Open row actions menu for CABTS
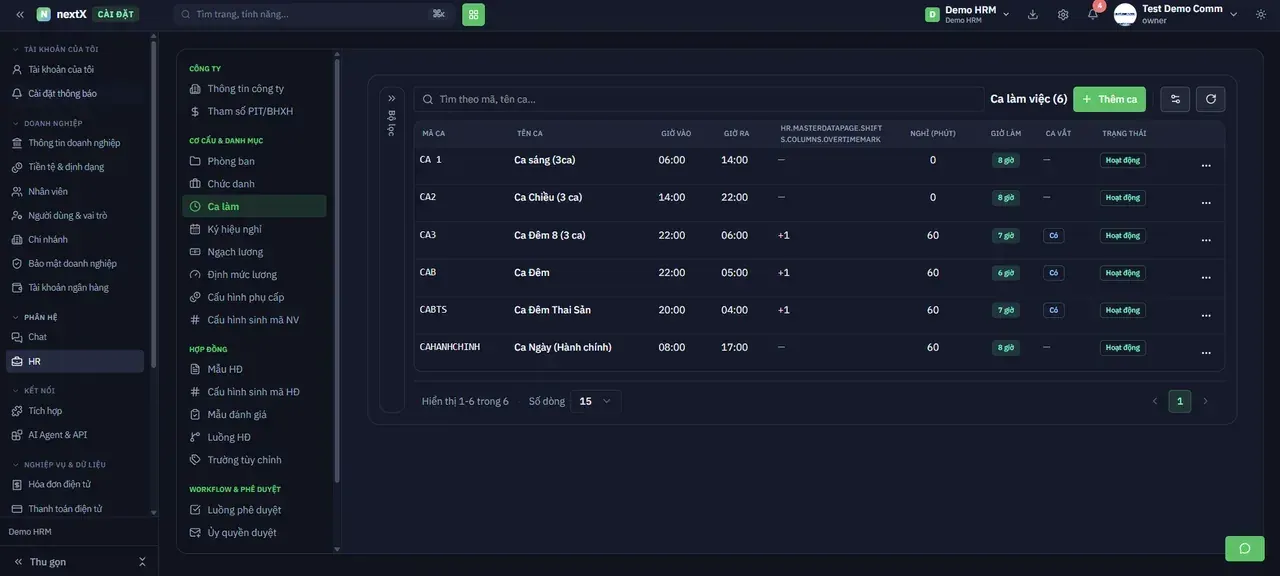This screenshot has height=576, width=1280. pos(1206,315)
